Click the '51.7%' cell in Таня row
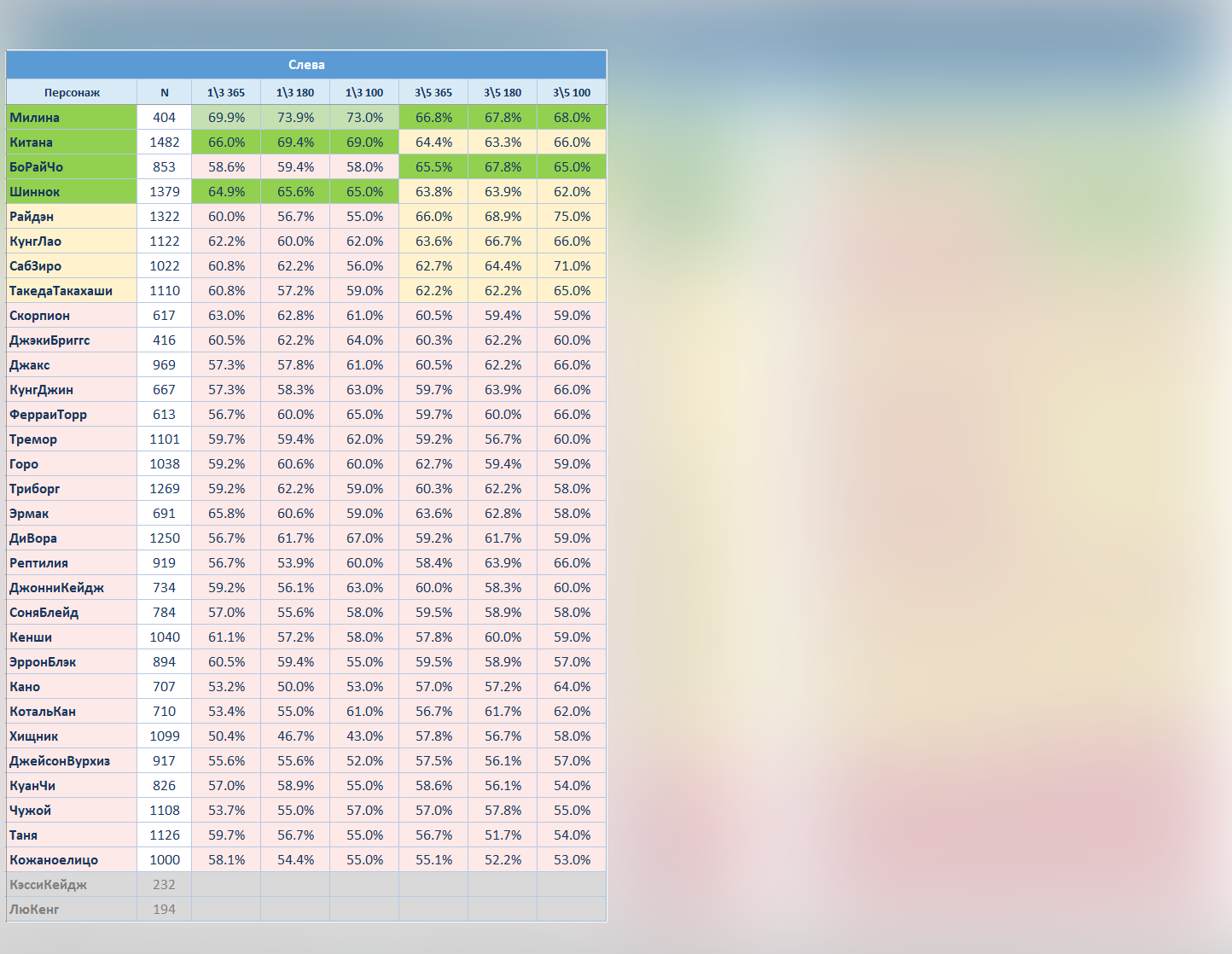The image size is (1232, 954). (x=503, y=835)
